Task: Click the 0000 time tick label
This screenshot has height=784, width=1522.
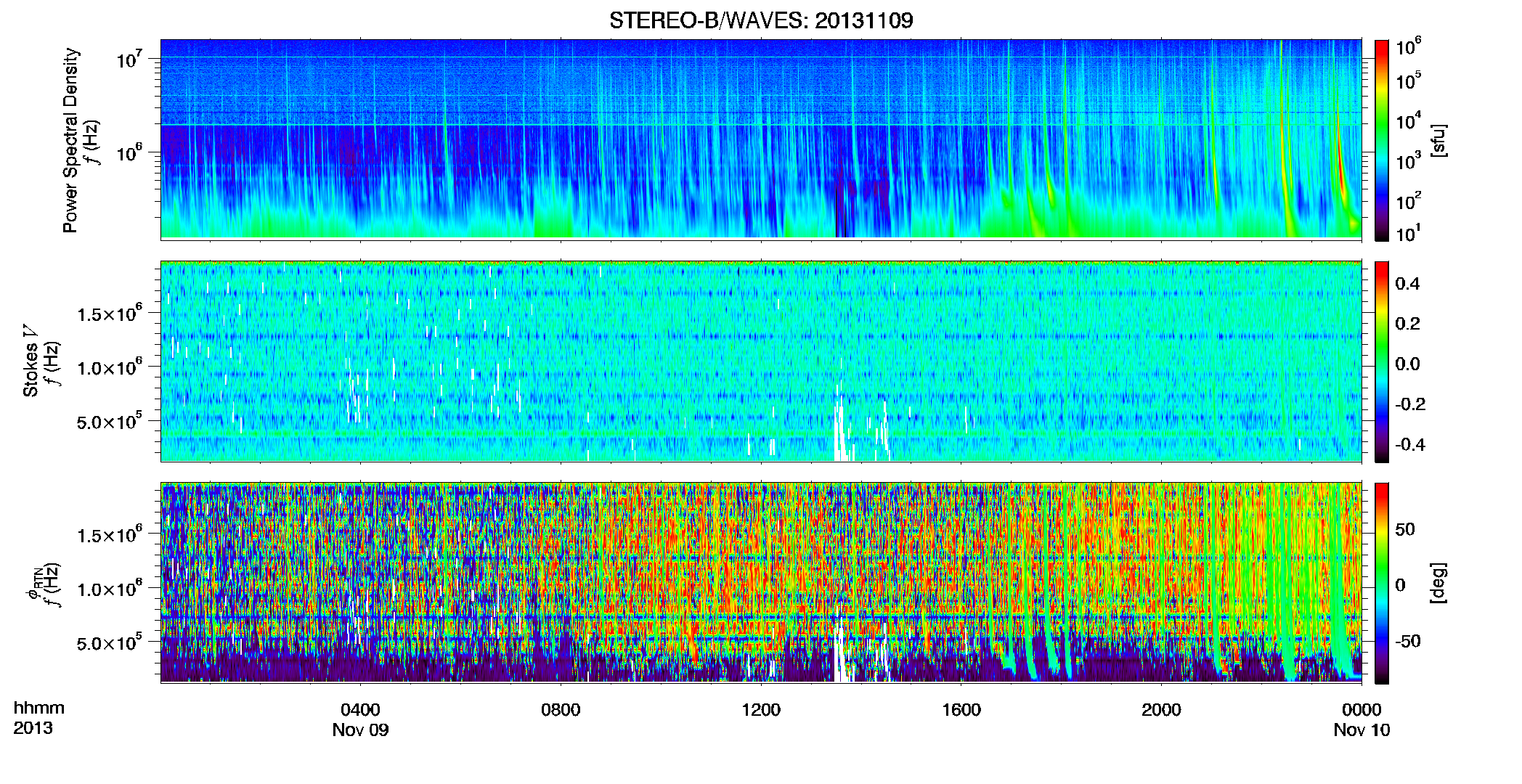Action: [x=1362, y=710]
